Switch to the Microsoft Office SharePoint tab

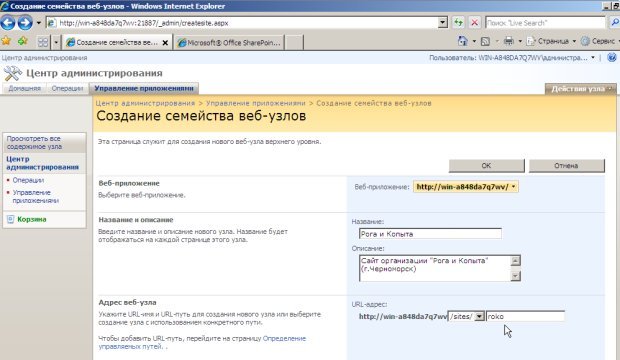(229, 42)
